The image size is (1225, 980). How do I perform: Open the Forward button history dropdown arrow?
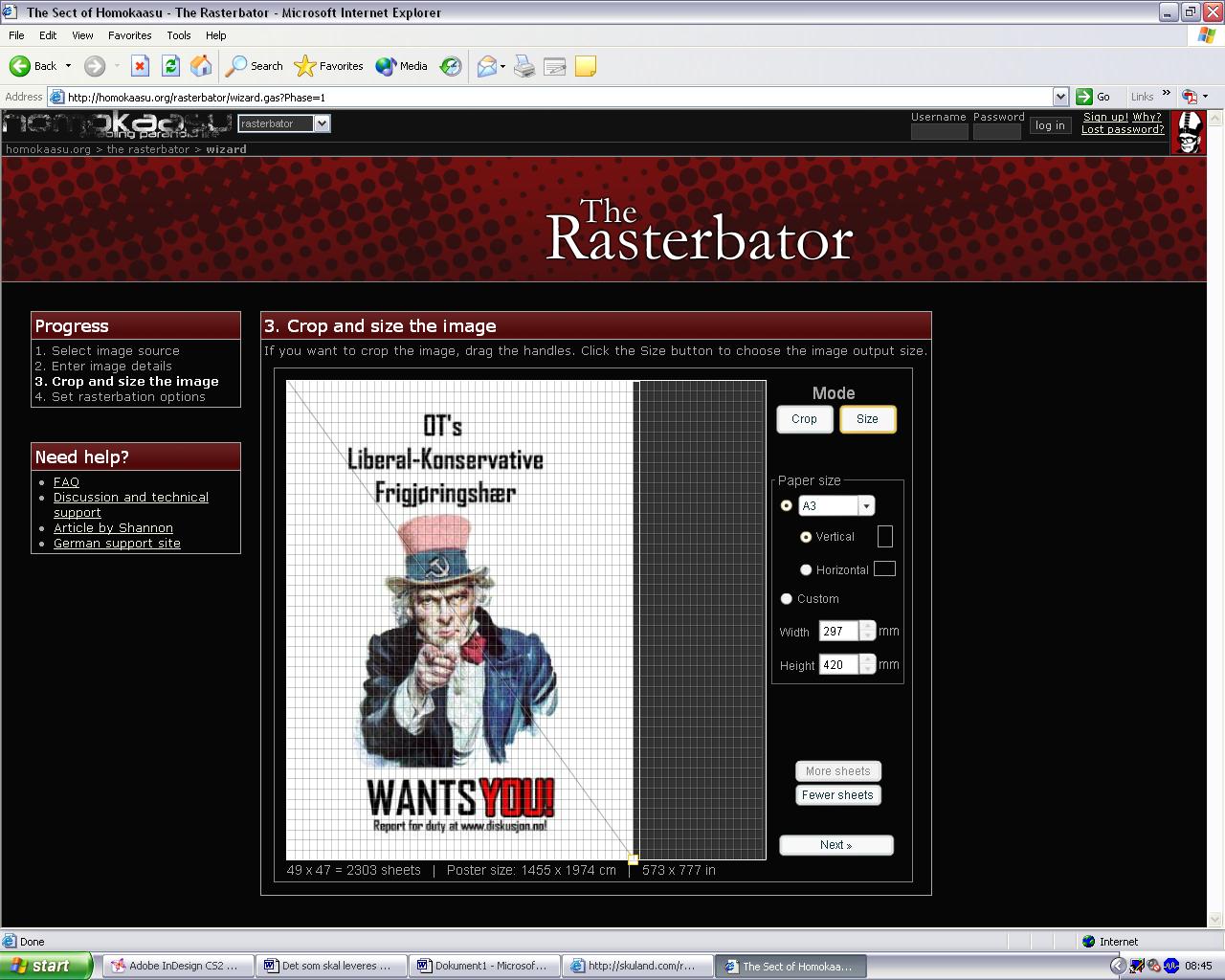click(x=117, y=66)
